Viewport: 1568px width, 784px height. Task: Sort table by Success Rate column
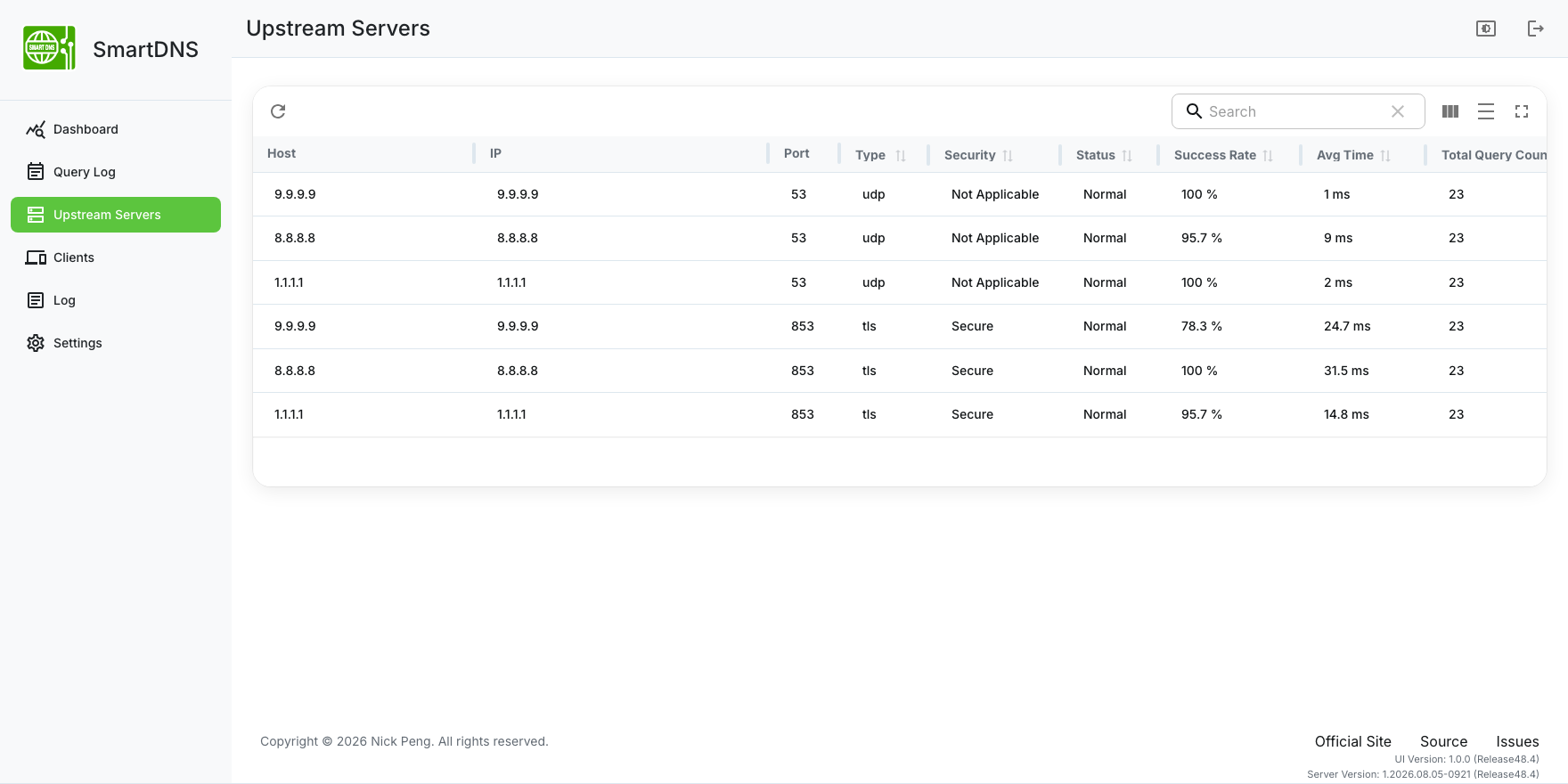(1268, 156)
